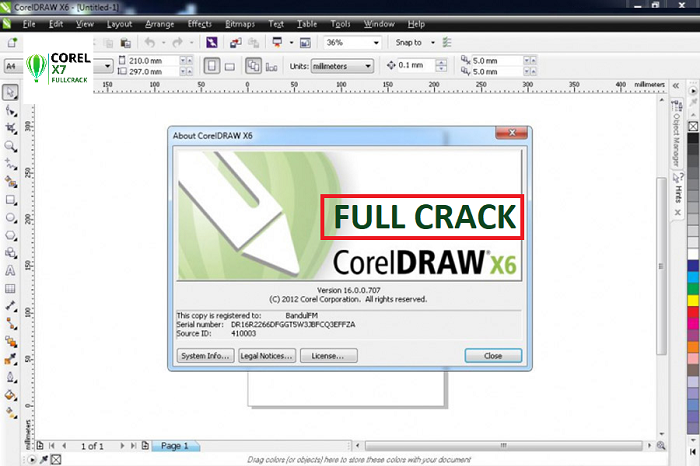Select the Ellipse tool
Screen dimensions: 700x466
pyautogui.click(x=11, y=218)
